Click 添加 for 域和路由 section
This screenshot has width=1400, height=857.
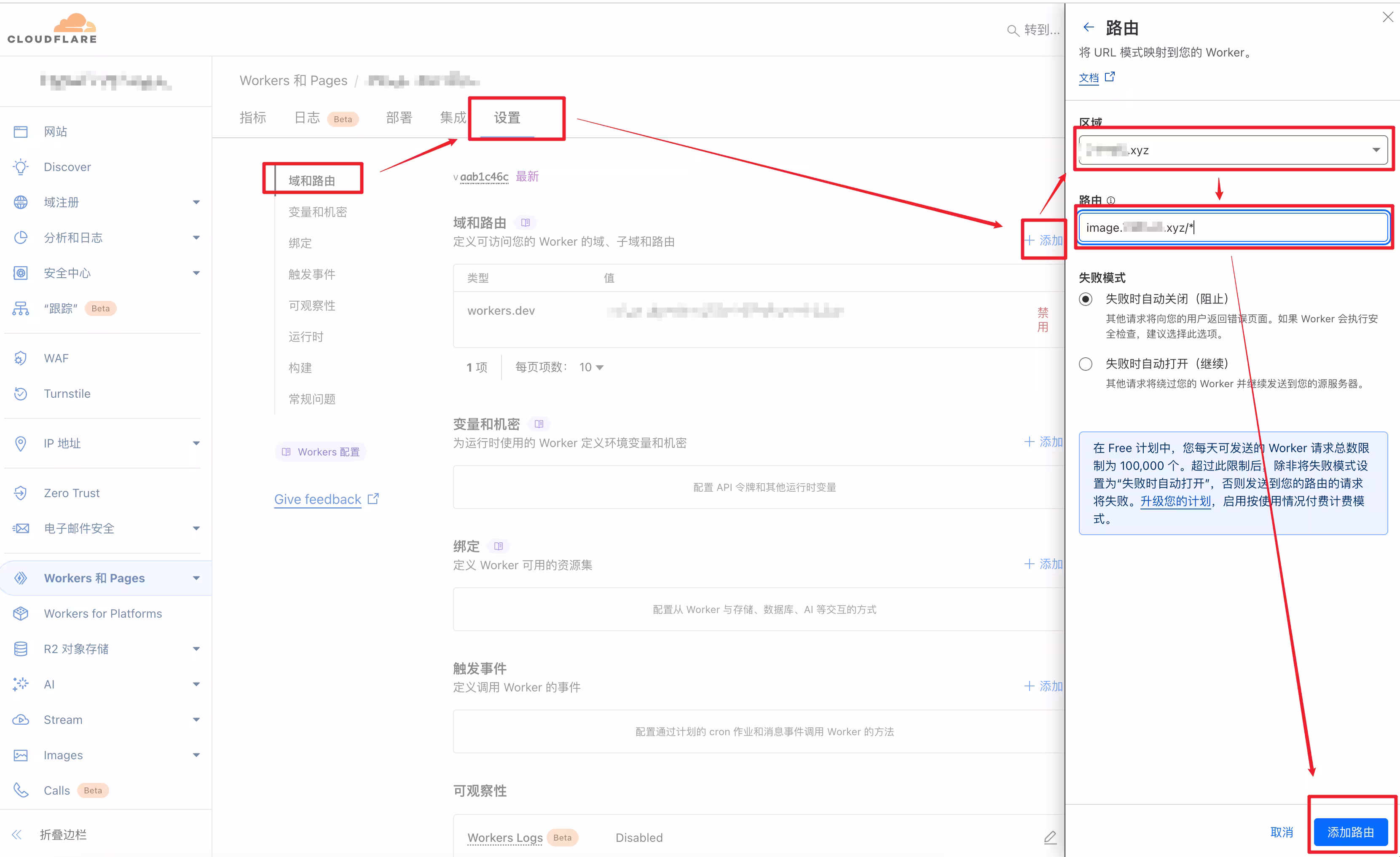click(x=1043, y=240)
